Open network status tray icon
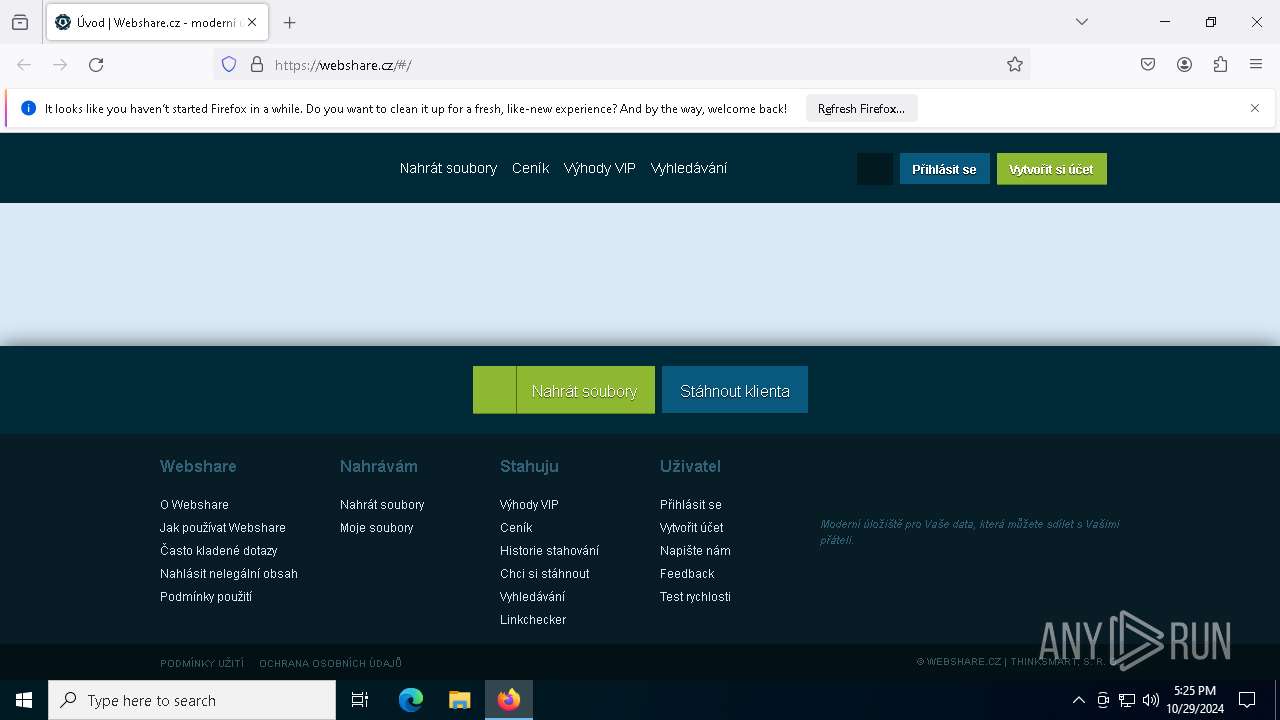The height and width of the screenshot is (720, 1280). pyautogui.click(x=1127, y=700)
